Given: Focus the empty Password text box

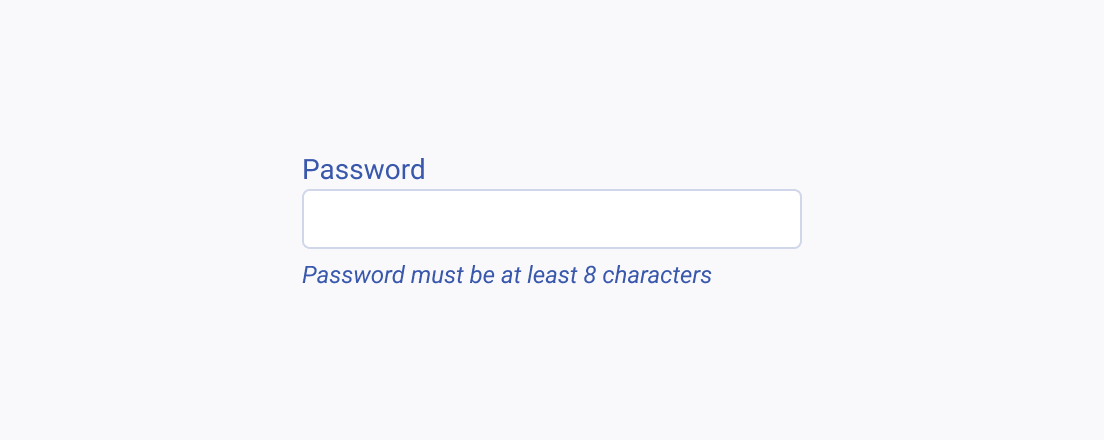Looking at the screenshot, I should [x=551, y=219].
